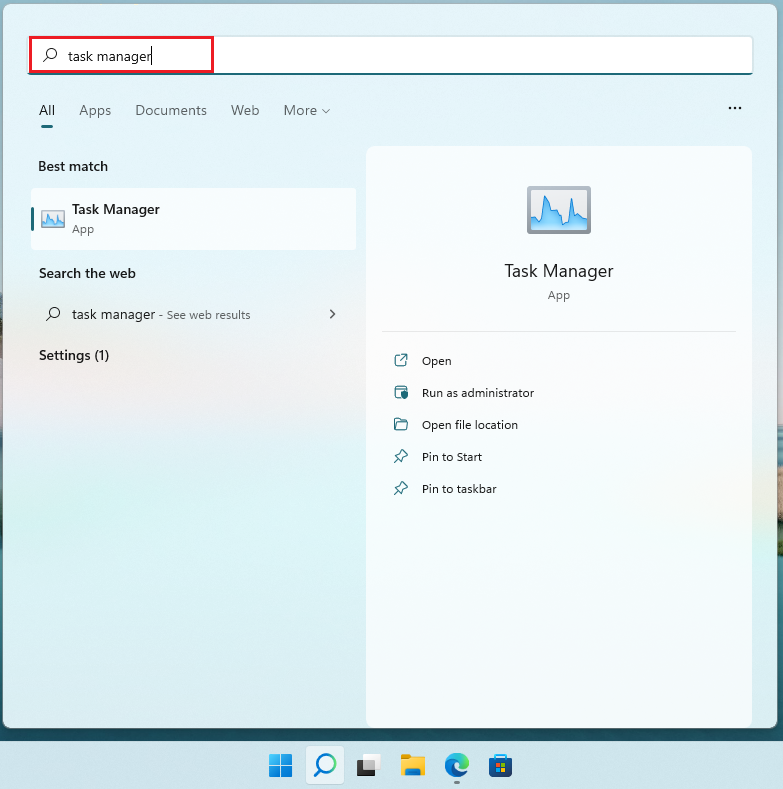Expand web results arrow for task manager
783x789 pixels.
point(332,314)
